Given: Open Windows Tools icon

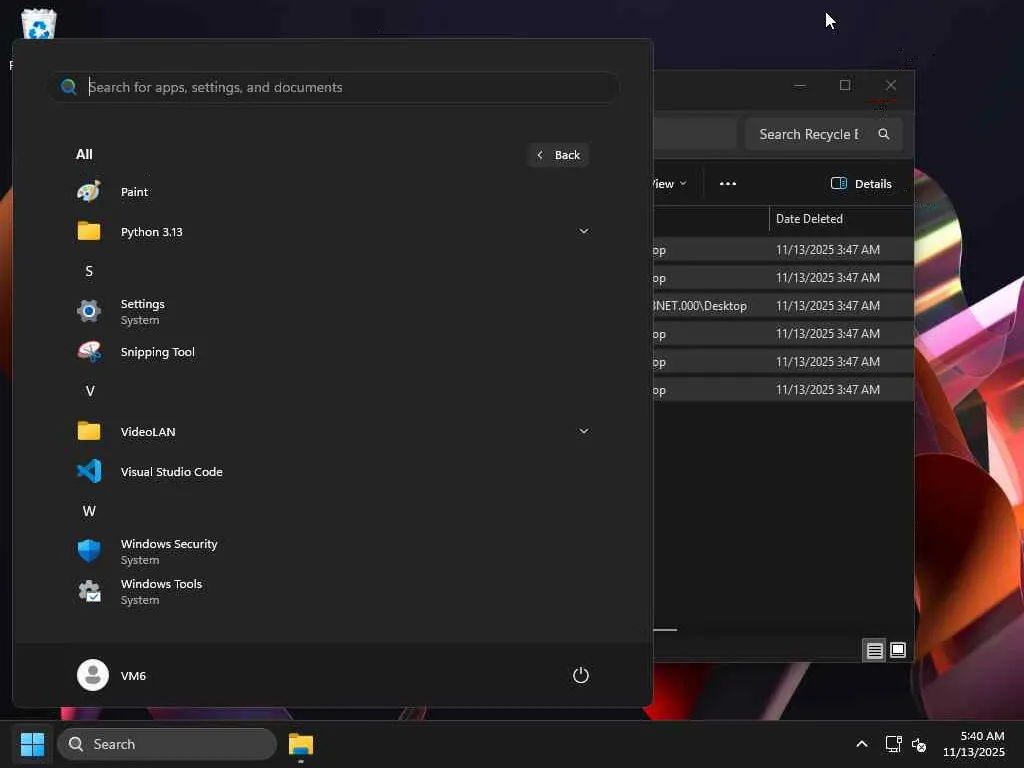Looking at the screenshot, I should (x=89, y=591).
